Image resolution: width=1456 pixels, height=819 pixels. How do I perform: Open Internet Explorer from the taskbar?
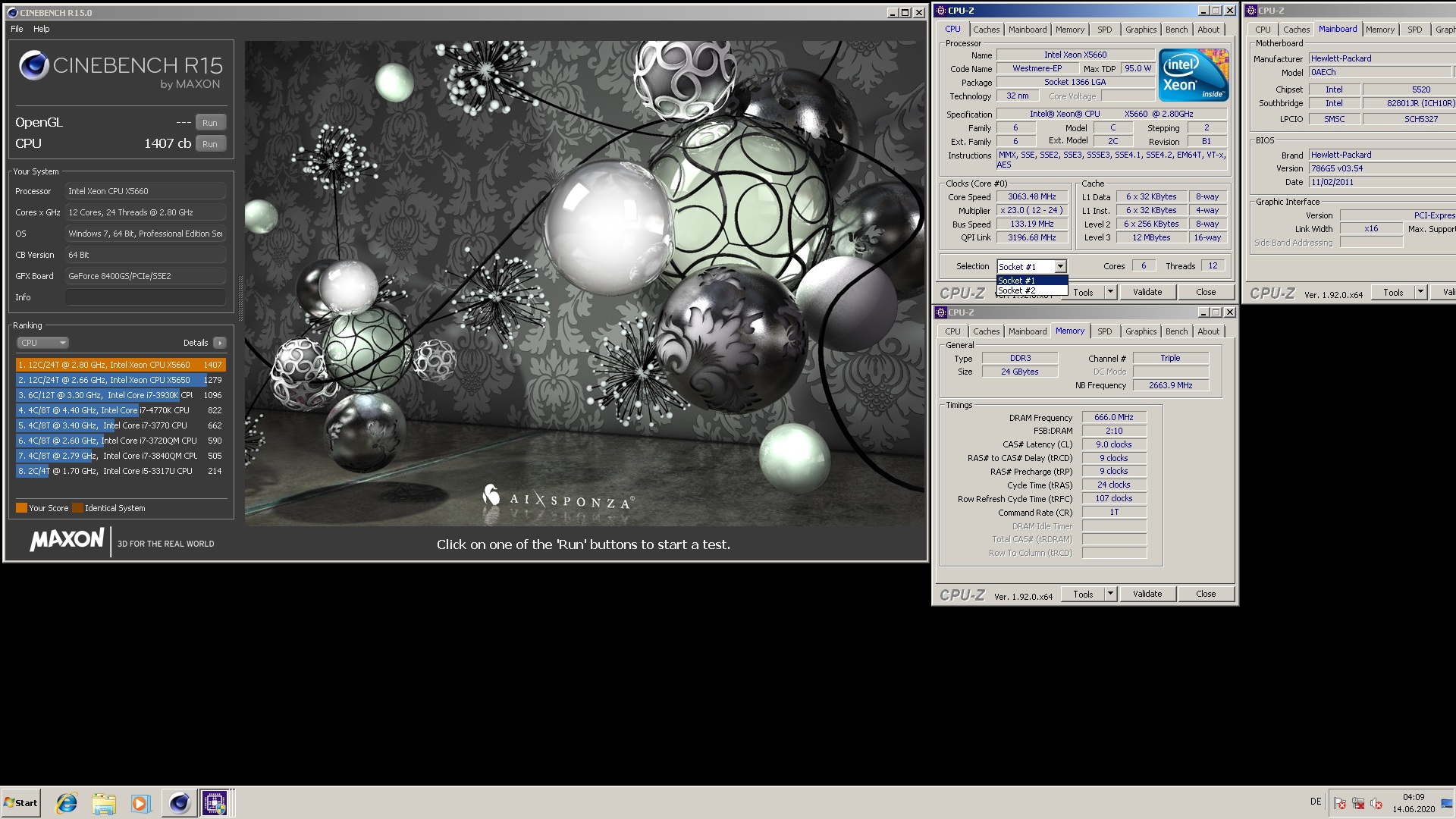click(67, 802)
